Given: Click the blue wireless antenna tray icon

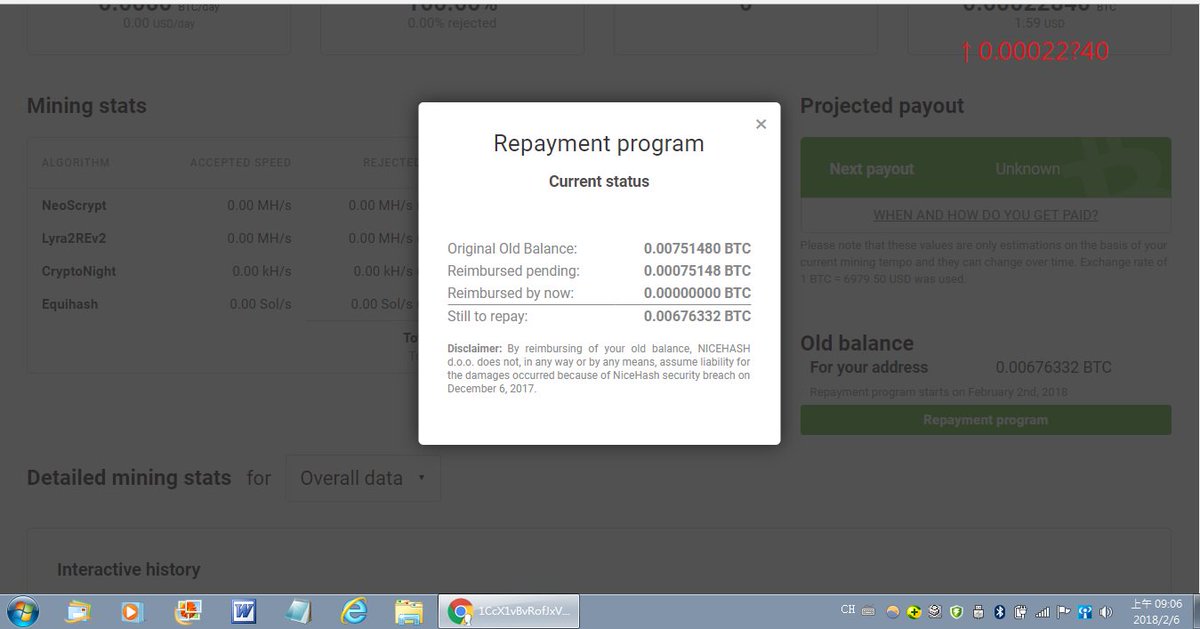Looking at the screenshot, I should tap(1085, 612).
